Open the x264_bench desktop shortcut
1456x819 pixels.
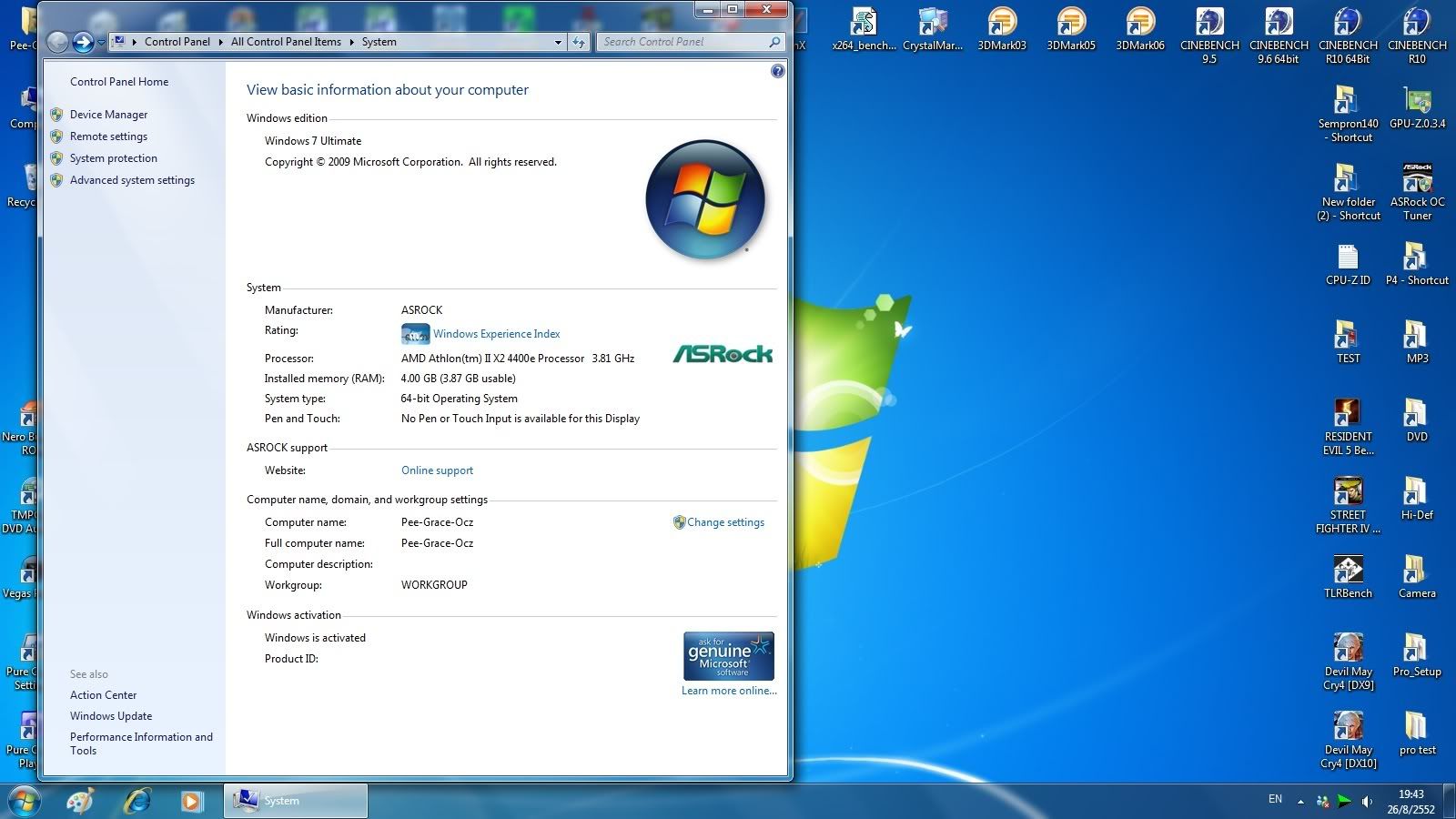click(x=864, y=29)
